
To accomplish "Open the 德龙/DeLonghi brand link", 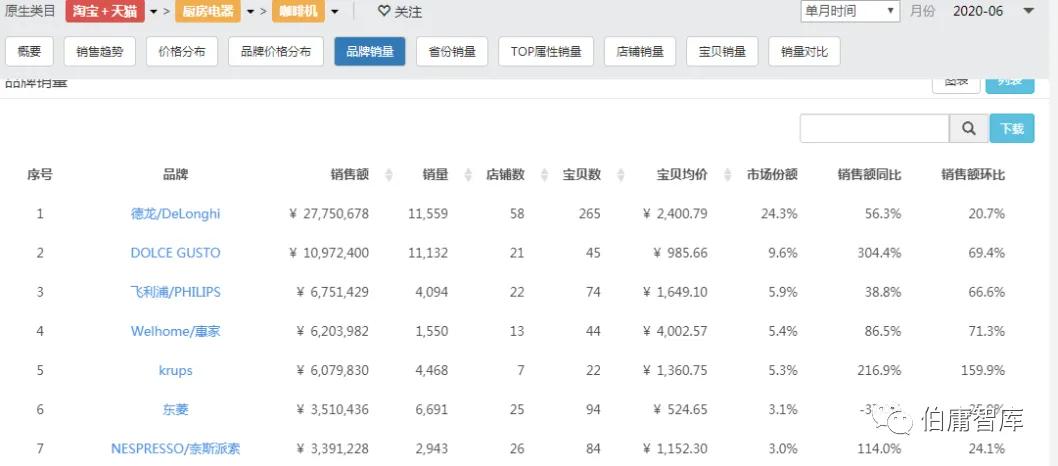I will coord(175,214).
